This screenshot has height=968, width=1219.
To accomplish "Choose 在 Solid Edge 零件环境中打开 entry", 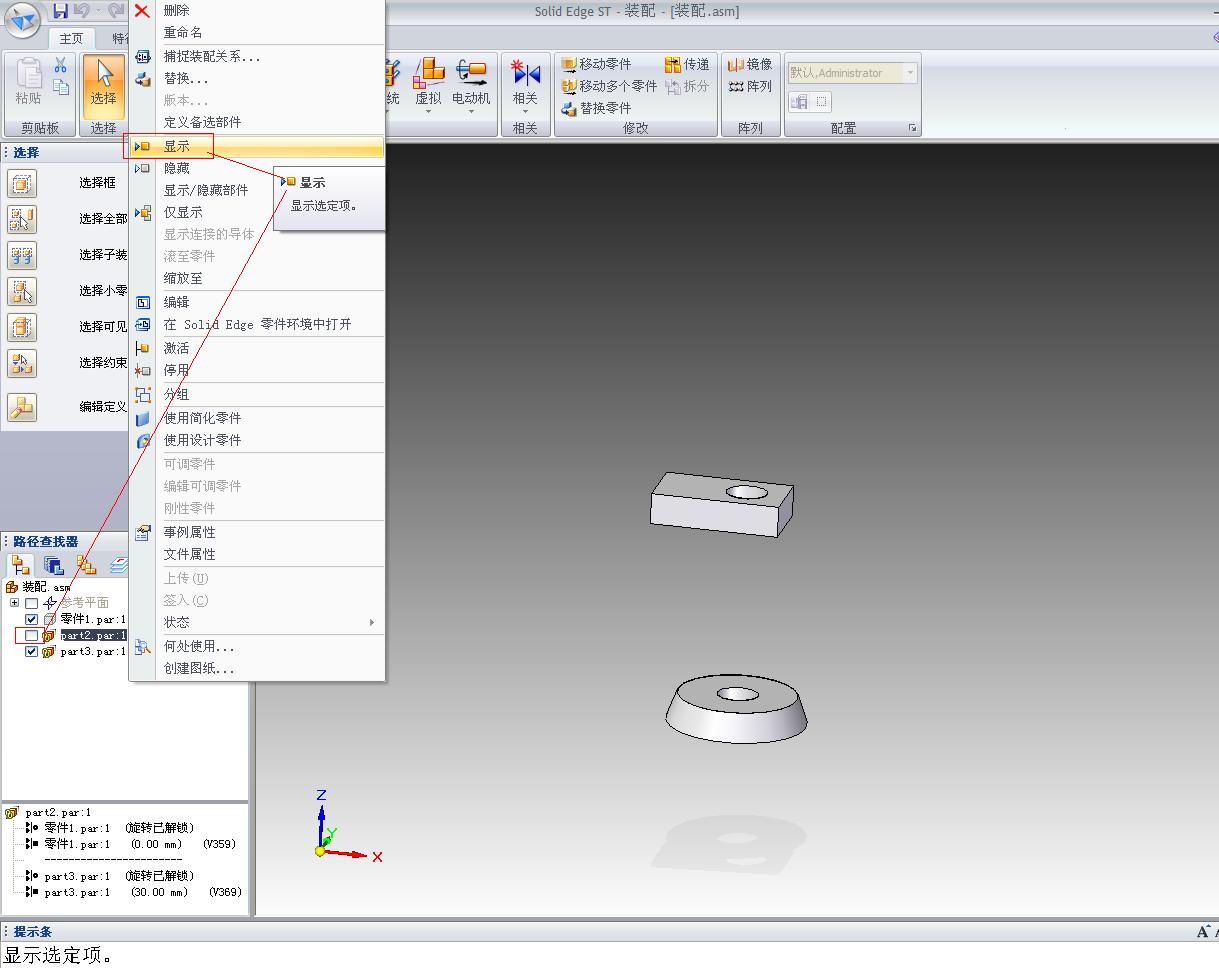I will [x=257, y=324].
